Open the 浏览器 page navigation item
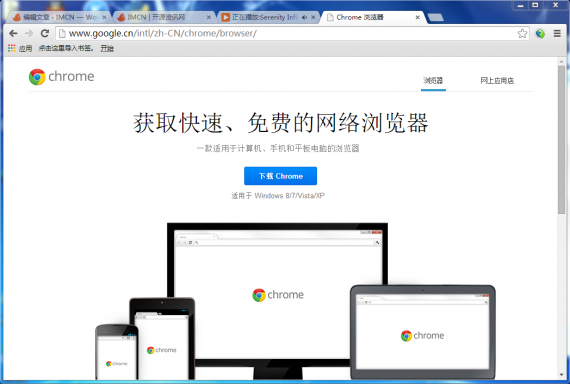Screen dimensions: 570x384 [x=433, y=80]
